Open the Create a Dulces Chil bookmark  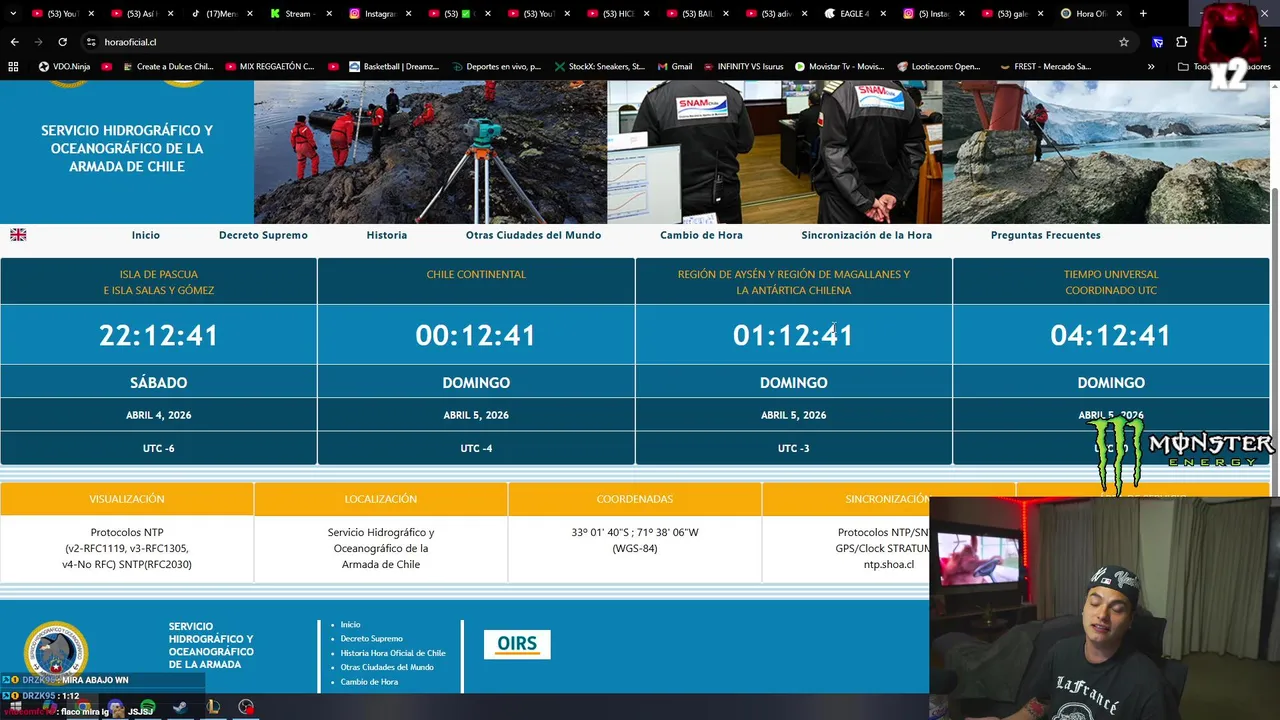coord(168,66)
